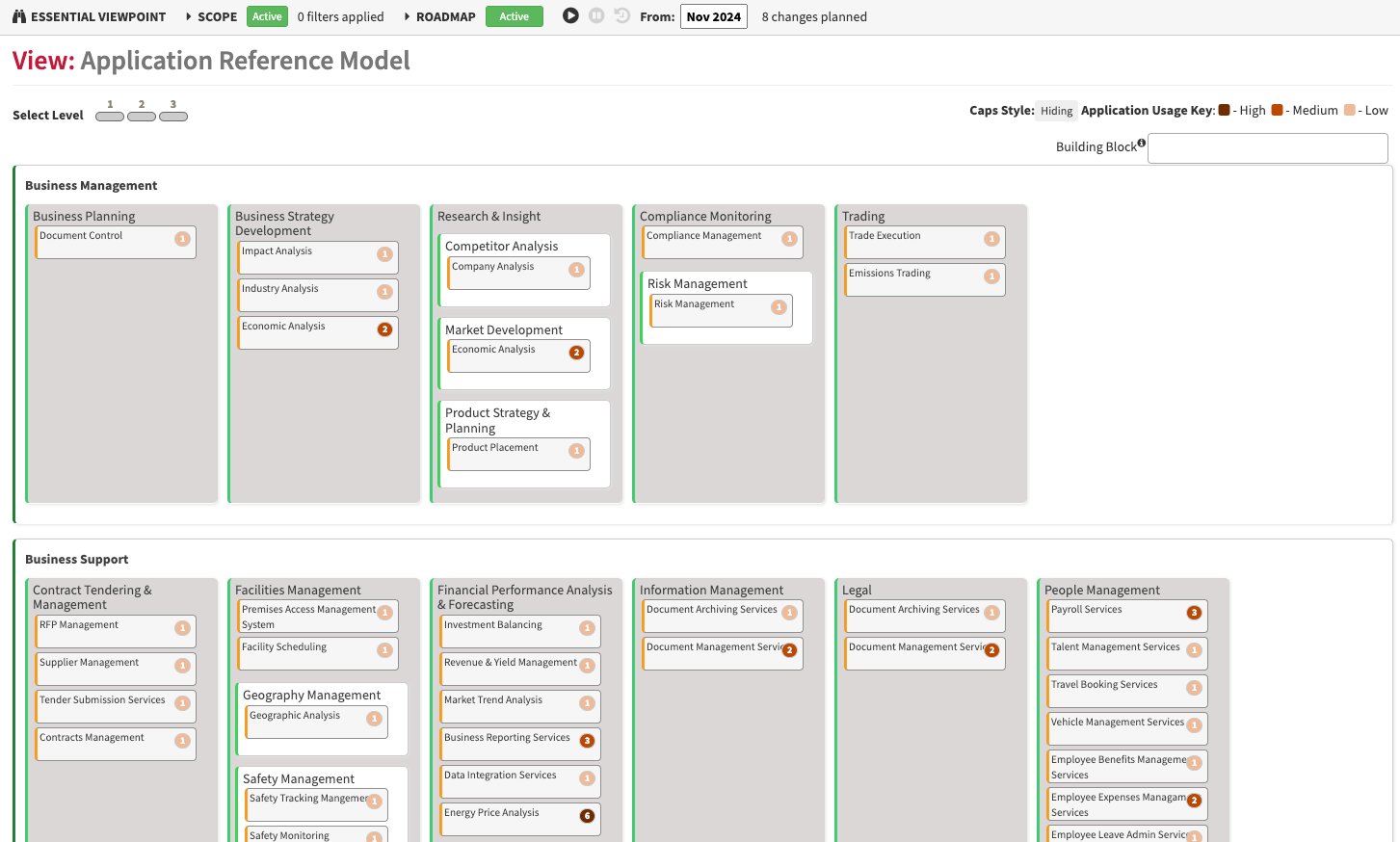Click count badge on Facility Scheduling

(384, 650)
